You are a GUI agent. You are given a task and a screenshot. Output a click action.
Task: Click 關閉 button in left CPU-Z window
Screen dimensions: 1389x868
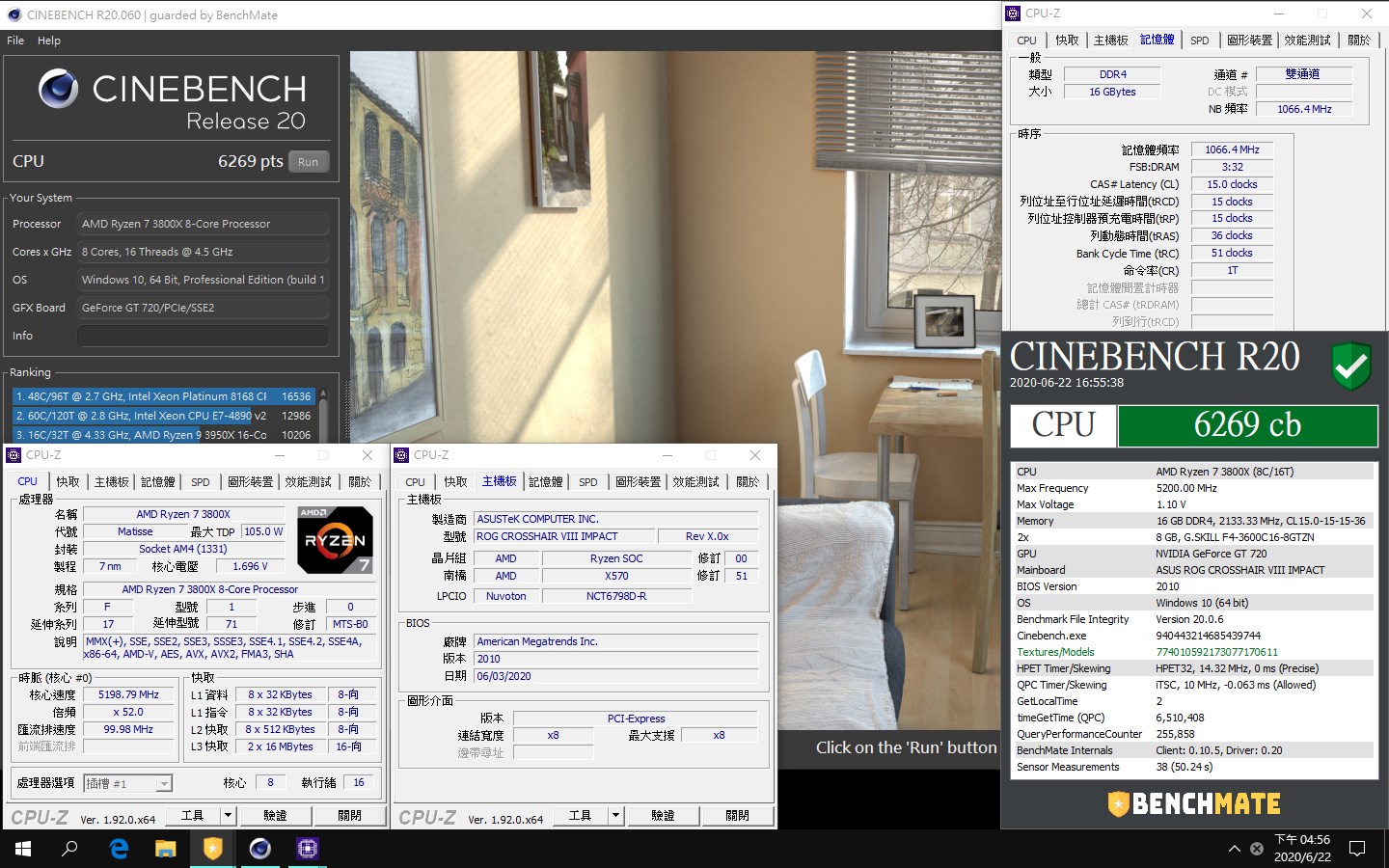click(349, 815)
